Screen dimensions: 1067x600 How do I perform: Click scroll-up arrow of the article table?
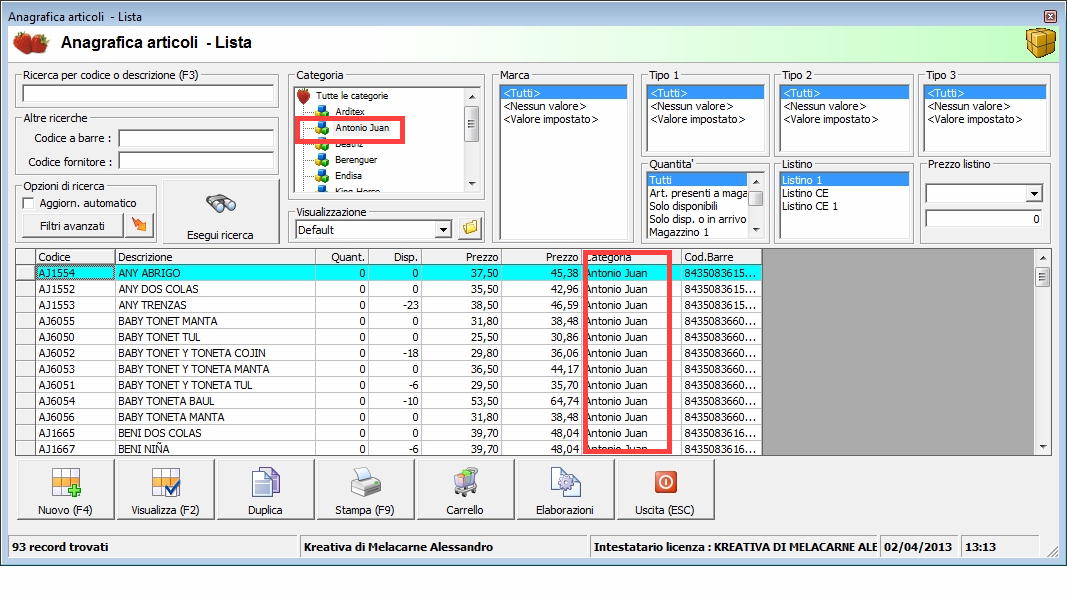1043,258
